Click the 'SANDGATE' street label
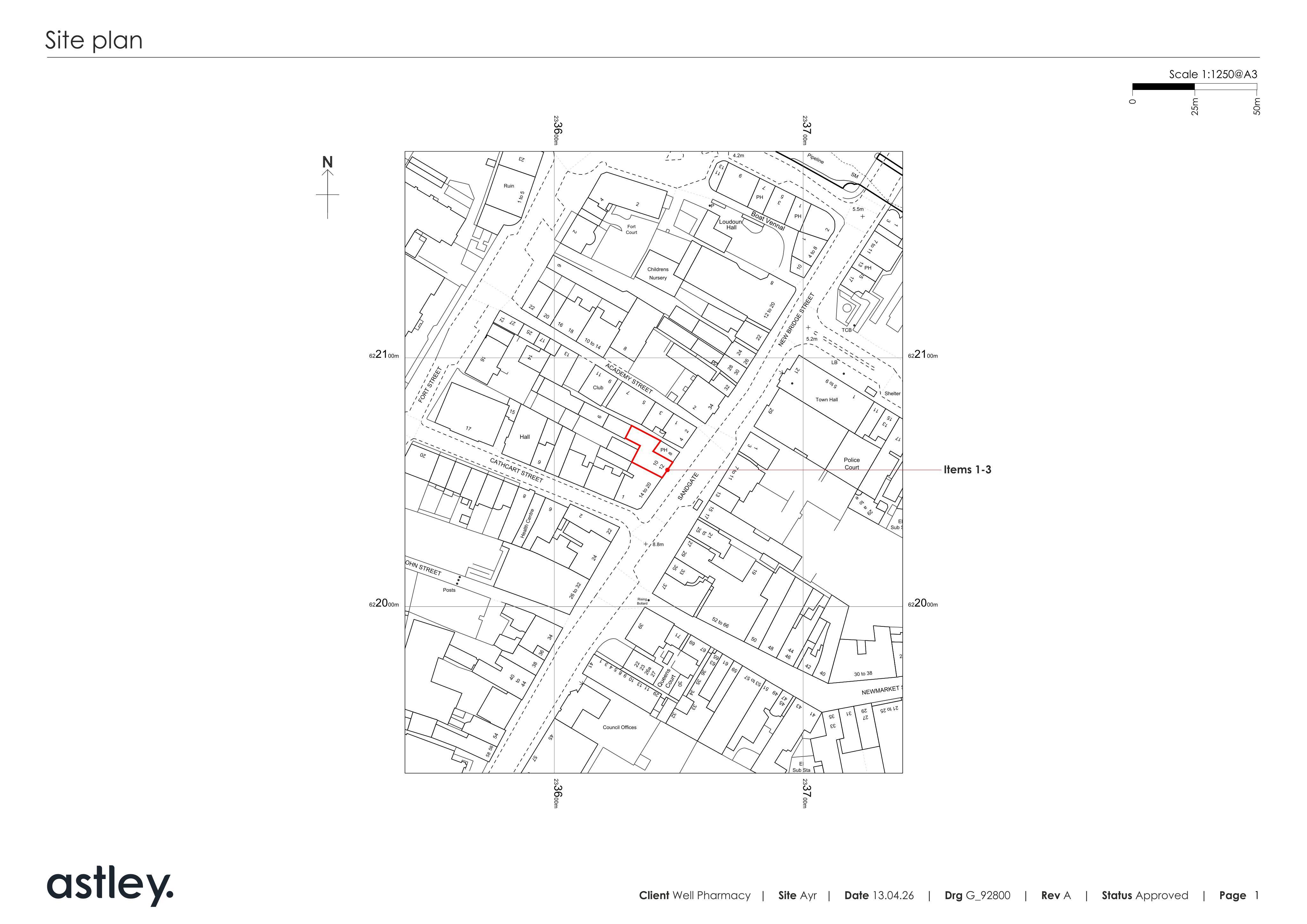 point(688,486)
